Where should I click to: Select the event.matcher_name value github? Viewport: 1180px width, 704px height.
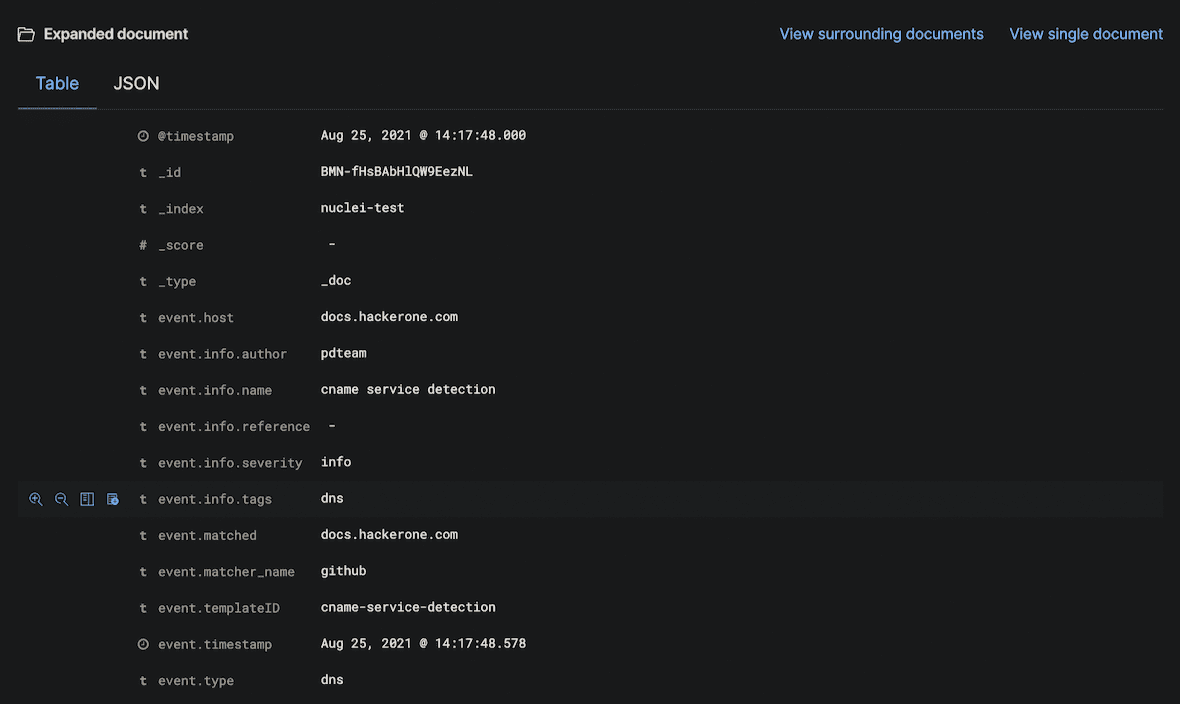tap(343, 571)
